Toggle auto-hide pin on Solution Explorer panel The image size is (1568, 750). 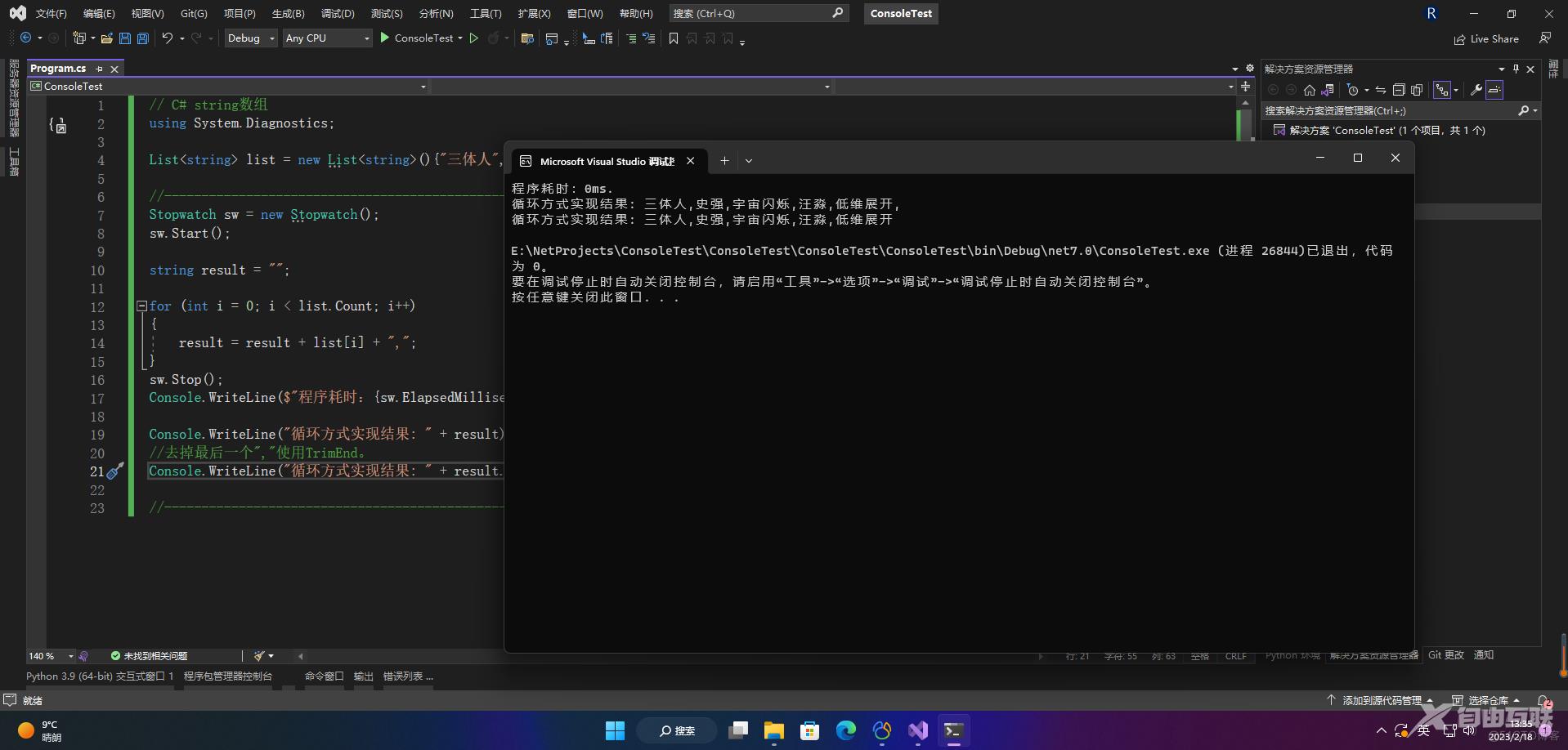coord(1516,69)
